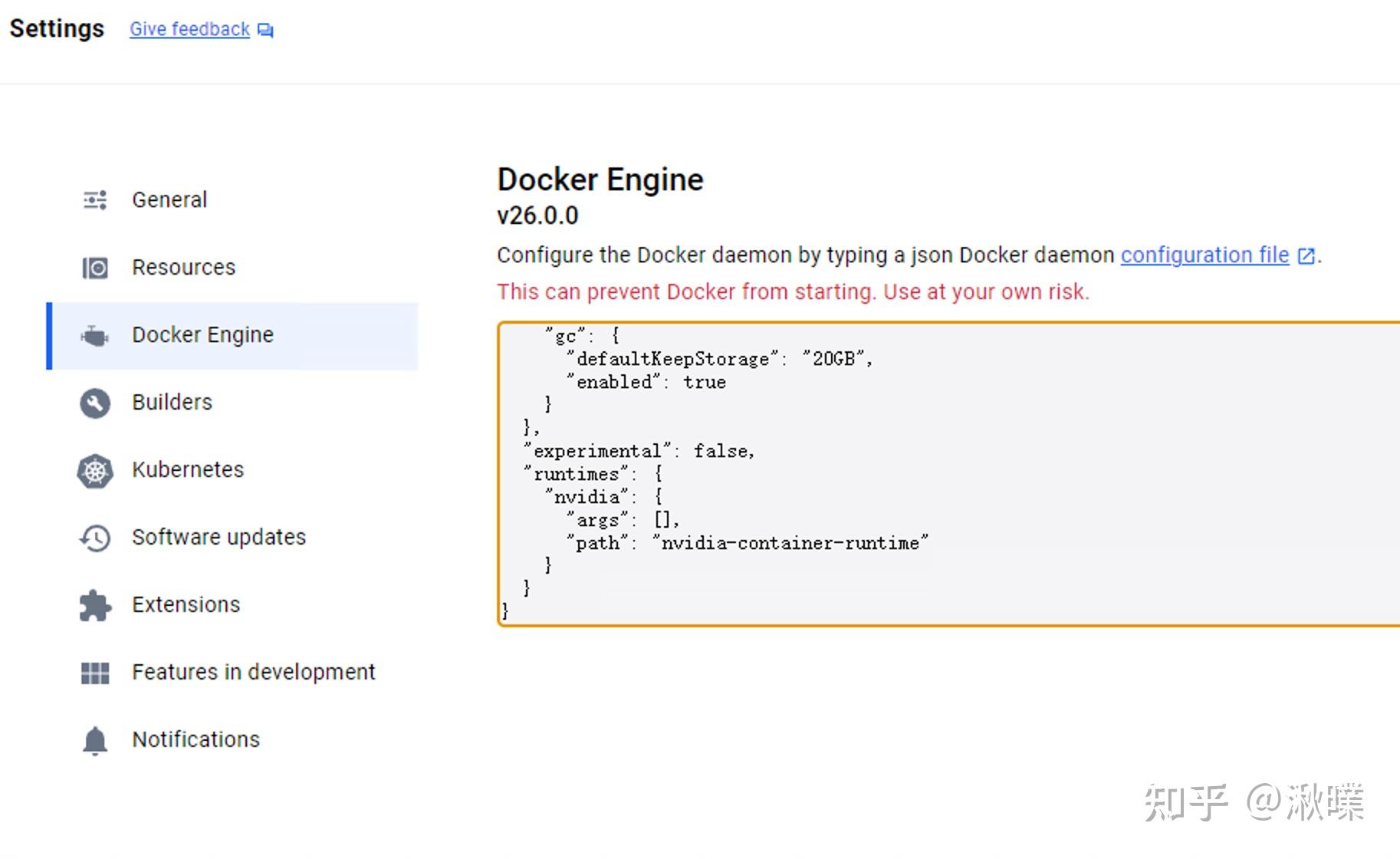
Task: Click inside the daemon JSON editor
Action: pos(949,474)
